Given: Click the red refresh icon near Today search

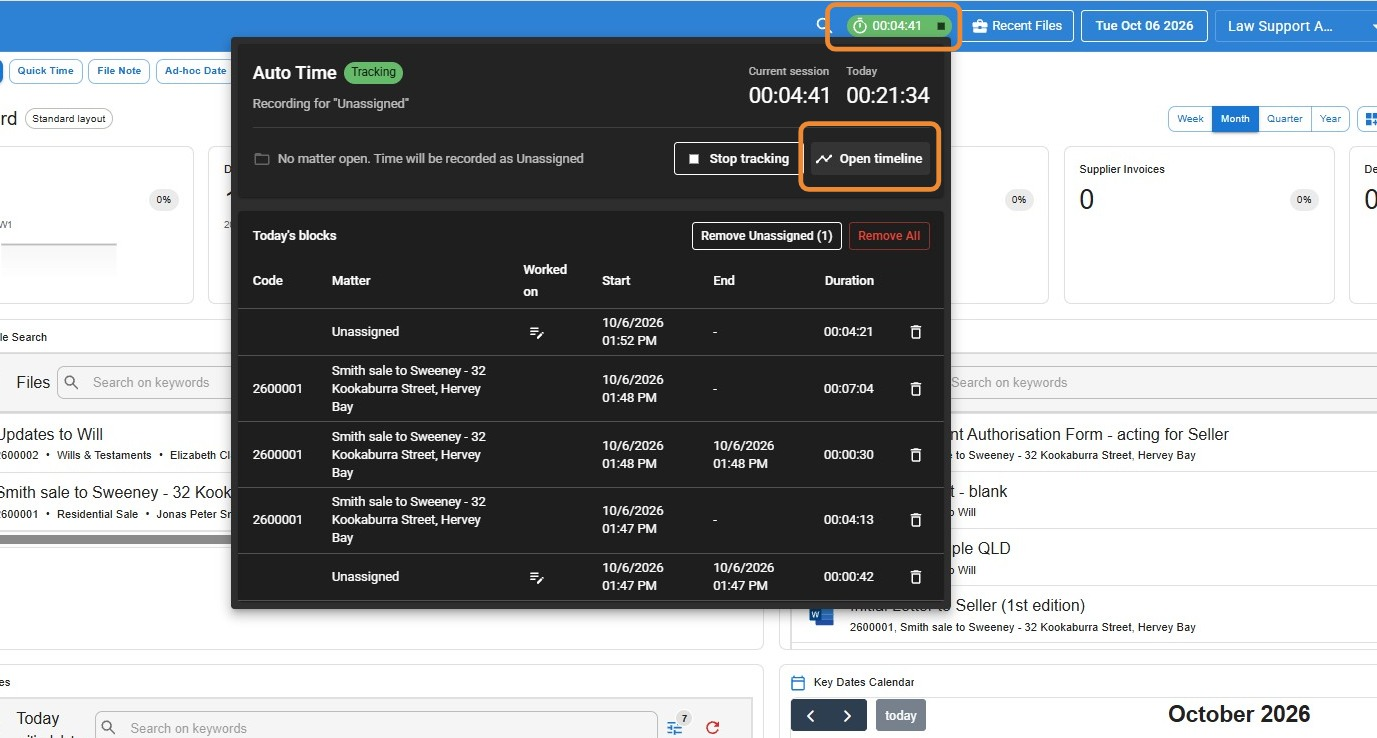Looking at the screenshot, I should (x=712, y=728).
